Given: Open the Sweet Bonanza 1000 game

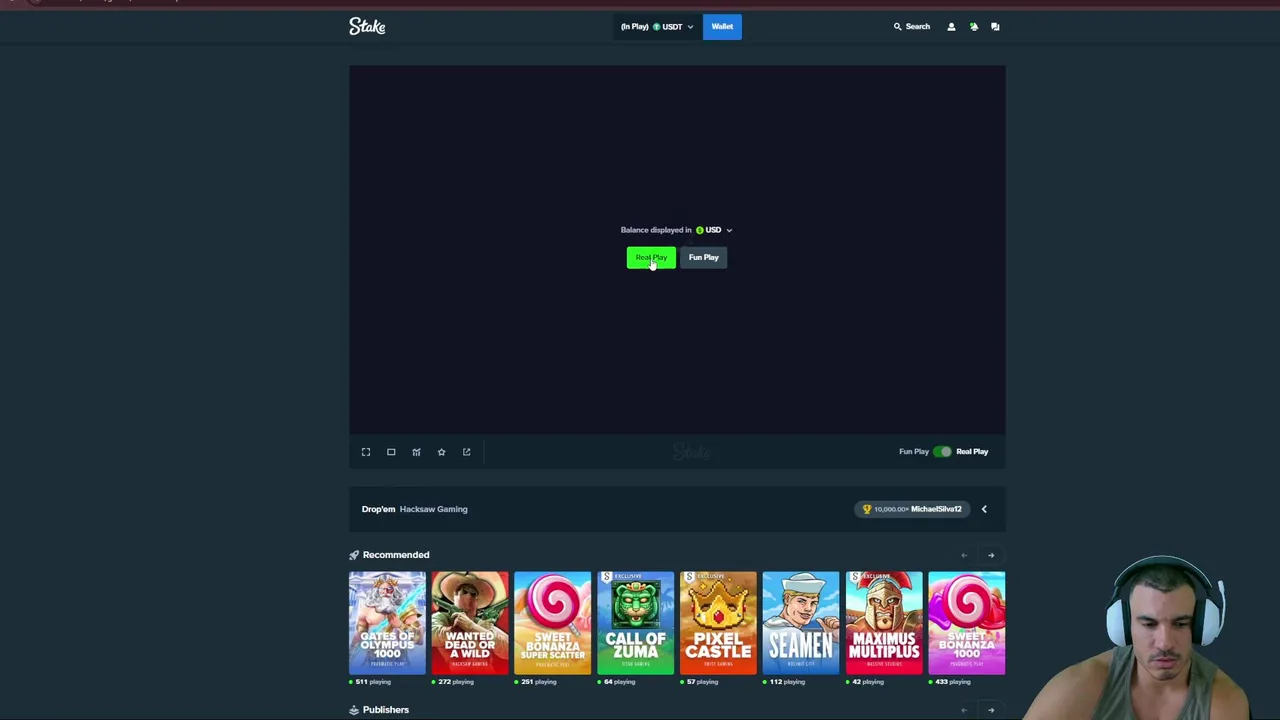Looking at the screenshot, I should [x=967, y=623].
